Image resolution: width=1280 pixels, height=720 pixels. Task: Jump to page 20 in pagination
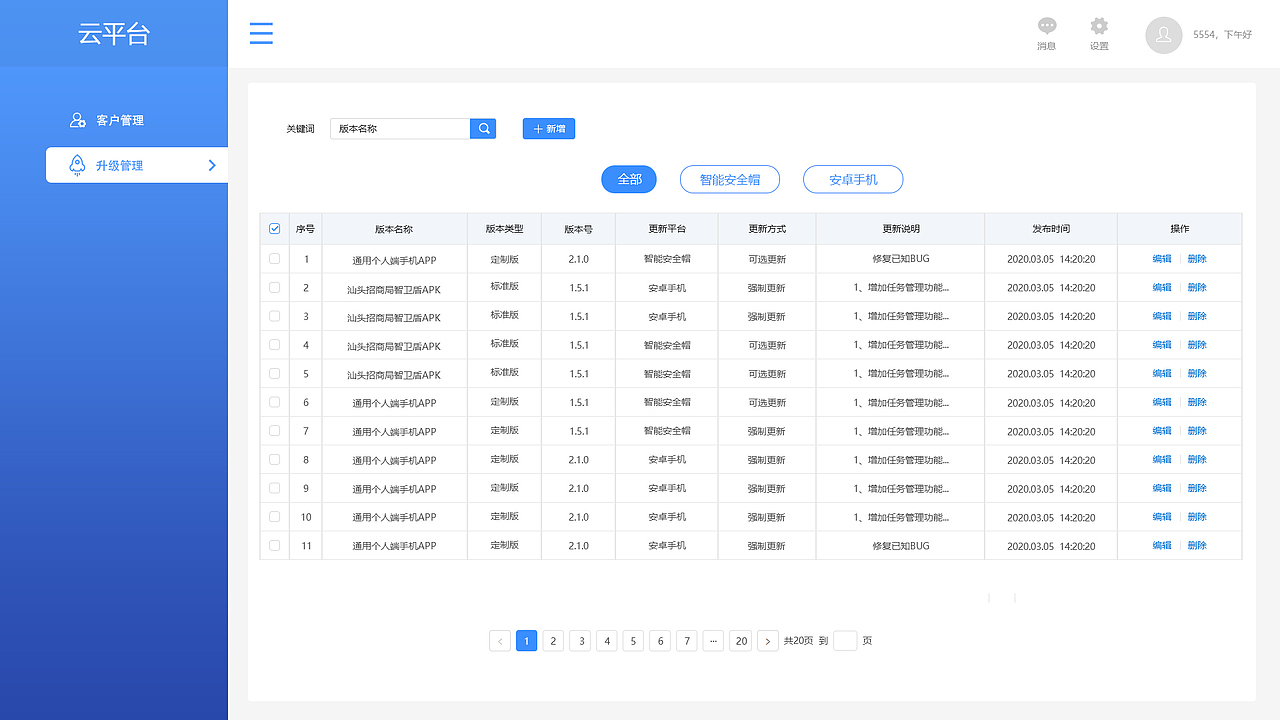click(740, 640)
